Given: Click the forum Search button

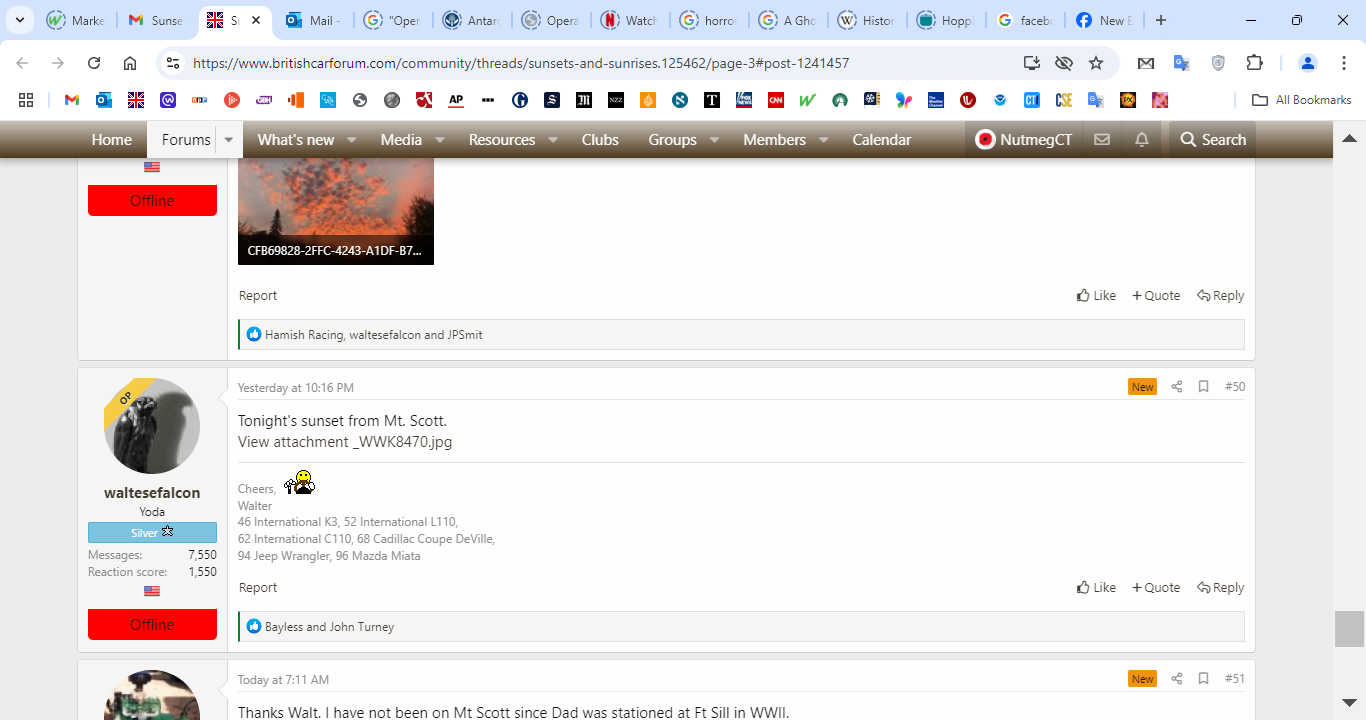Looking at the screenshot, I should point(1213,140).
